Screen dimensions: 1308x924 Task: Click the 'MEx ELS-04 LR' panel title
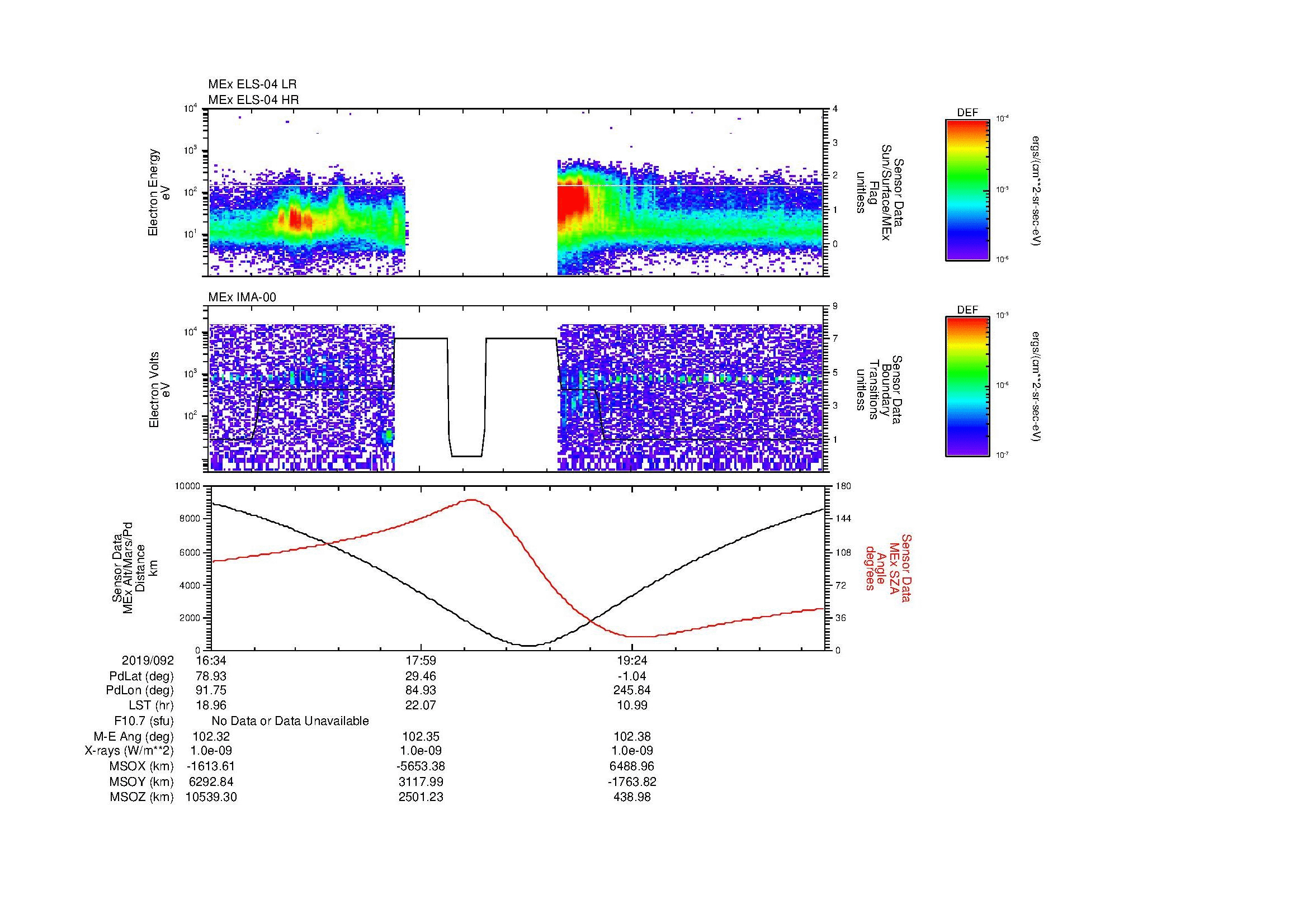pyautogui.click(x=252, y=84)
